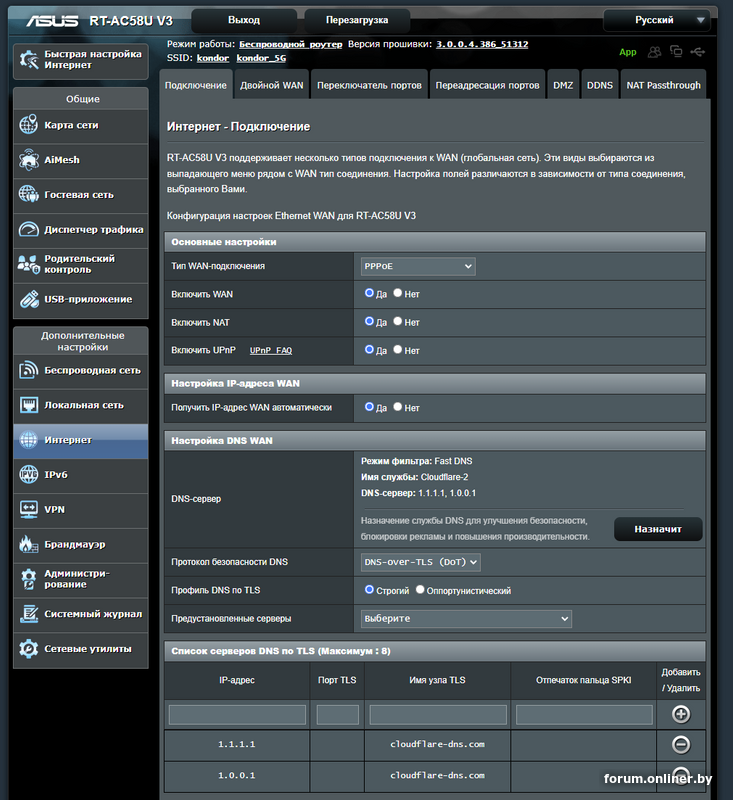
Task: Click the Карта сети globe icon
Action: pyautogui.click(x=29, y=124)
